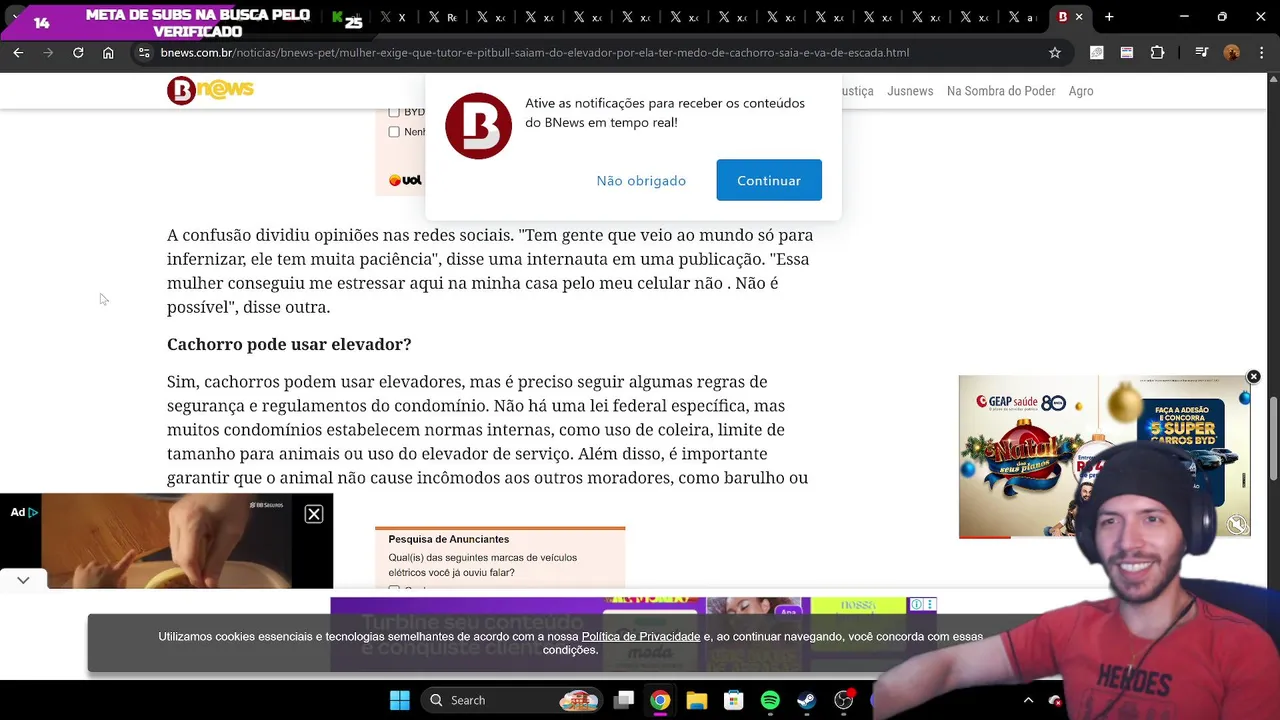Open Task View on the taskbar

[624, 700]
